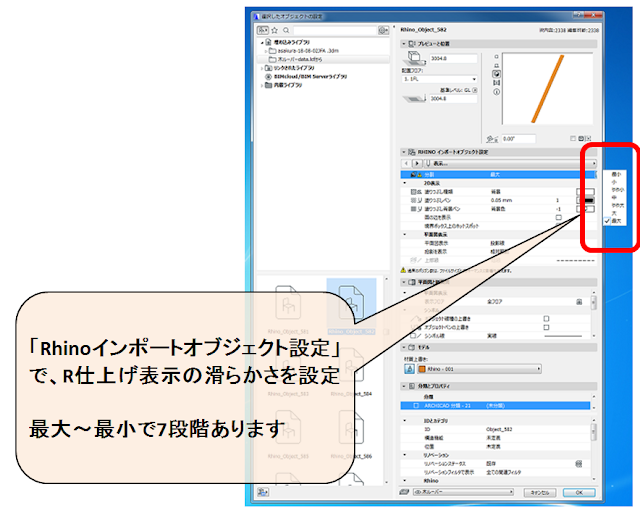This screenshot has width=640, height=508.
Task: Confirm with the OK button
Action: click(x=579, y=493)
